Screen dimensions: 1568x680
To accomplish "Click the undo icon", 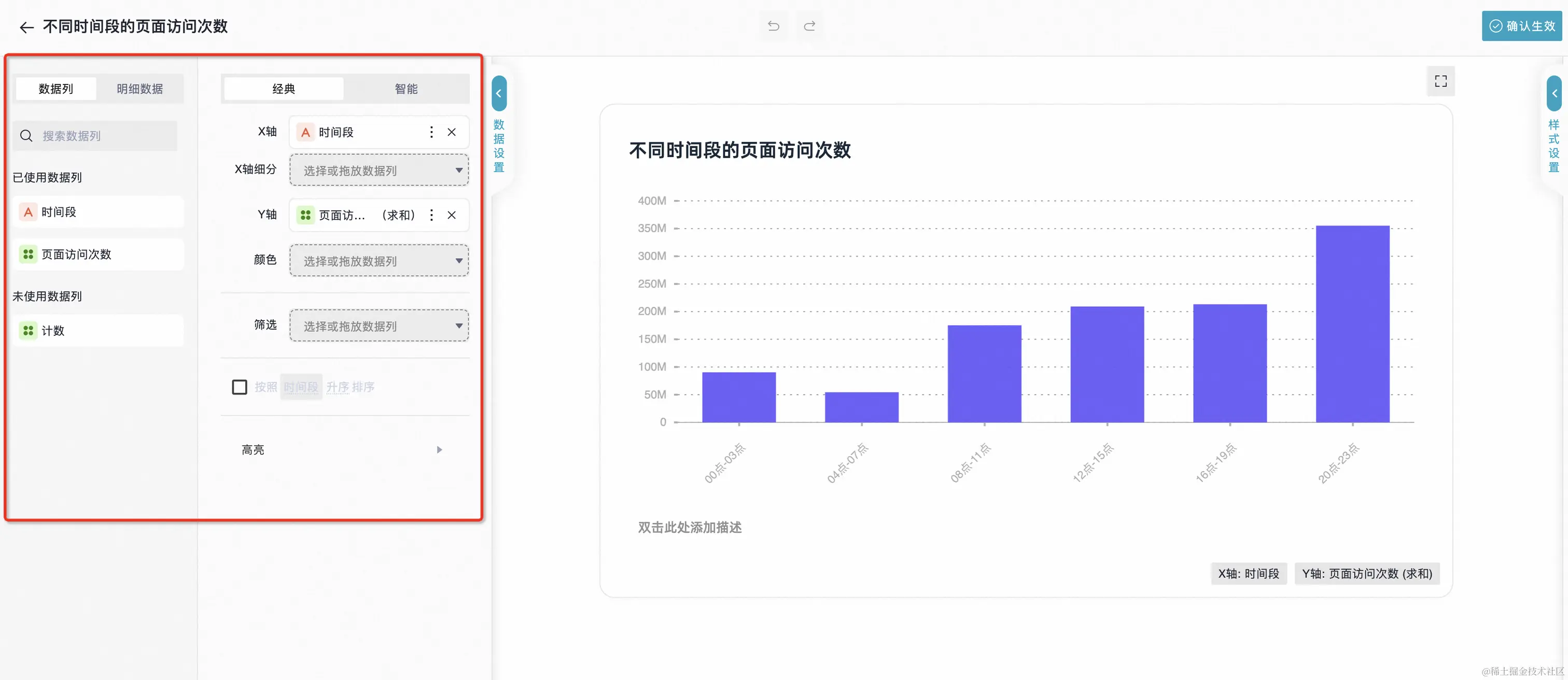I will click(x=773, y=26).
